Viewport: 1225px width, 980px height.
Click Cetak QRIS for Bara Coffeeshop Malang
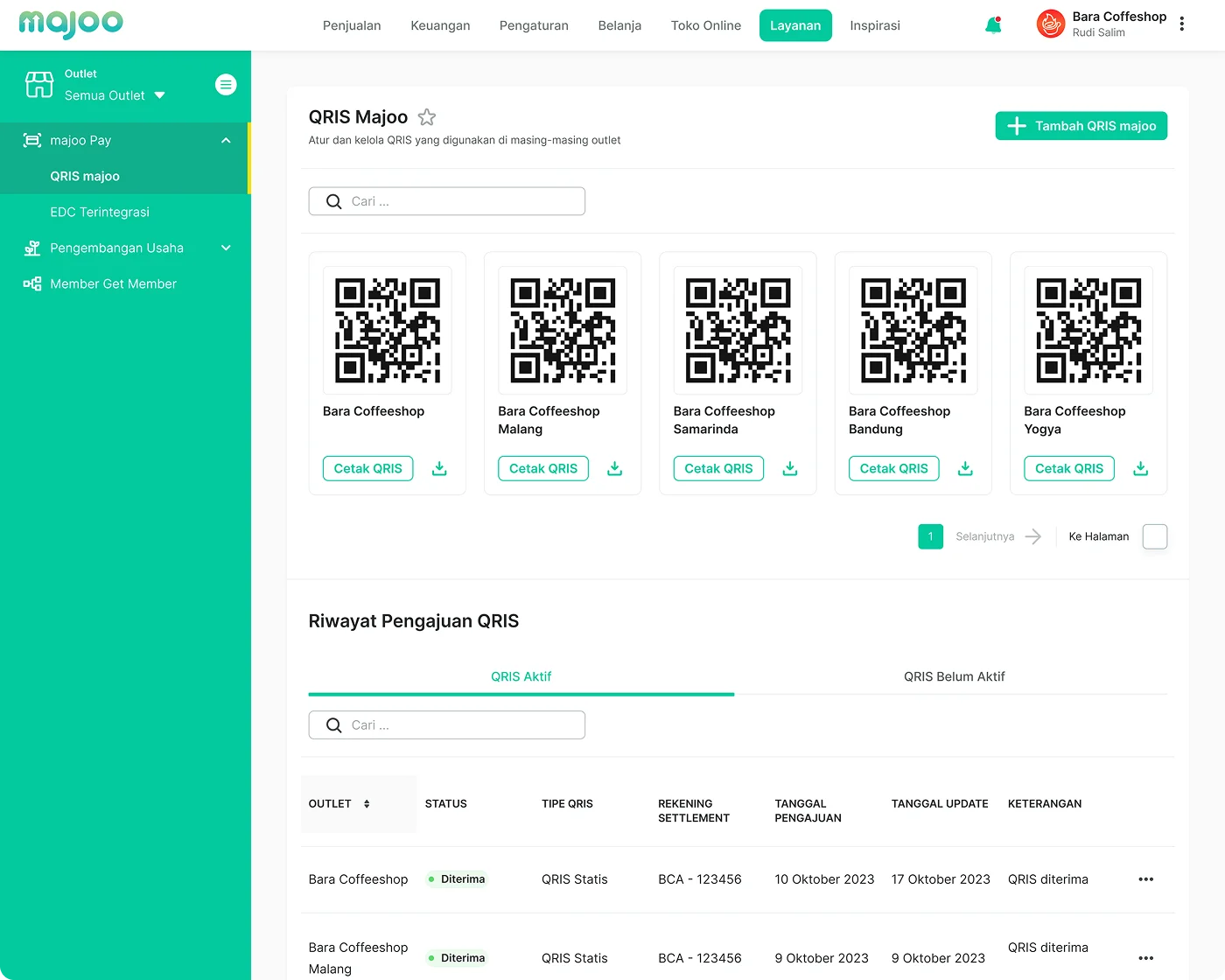pos(543,468)
